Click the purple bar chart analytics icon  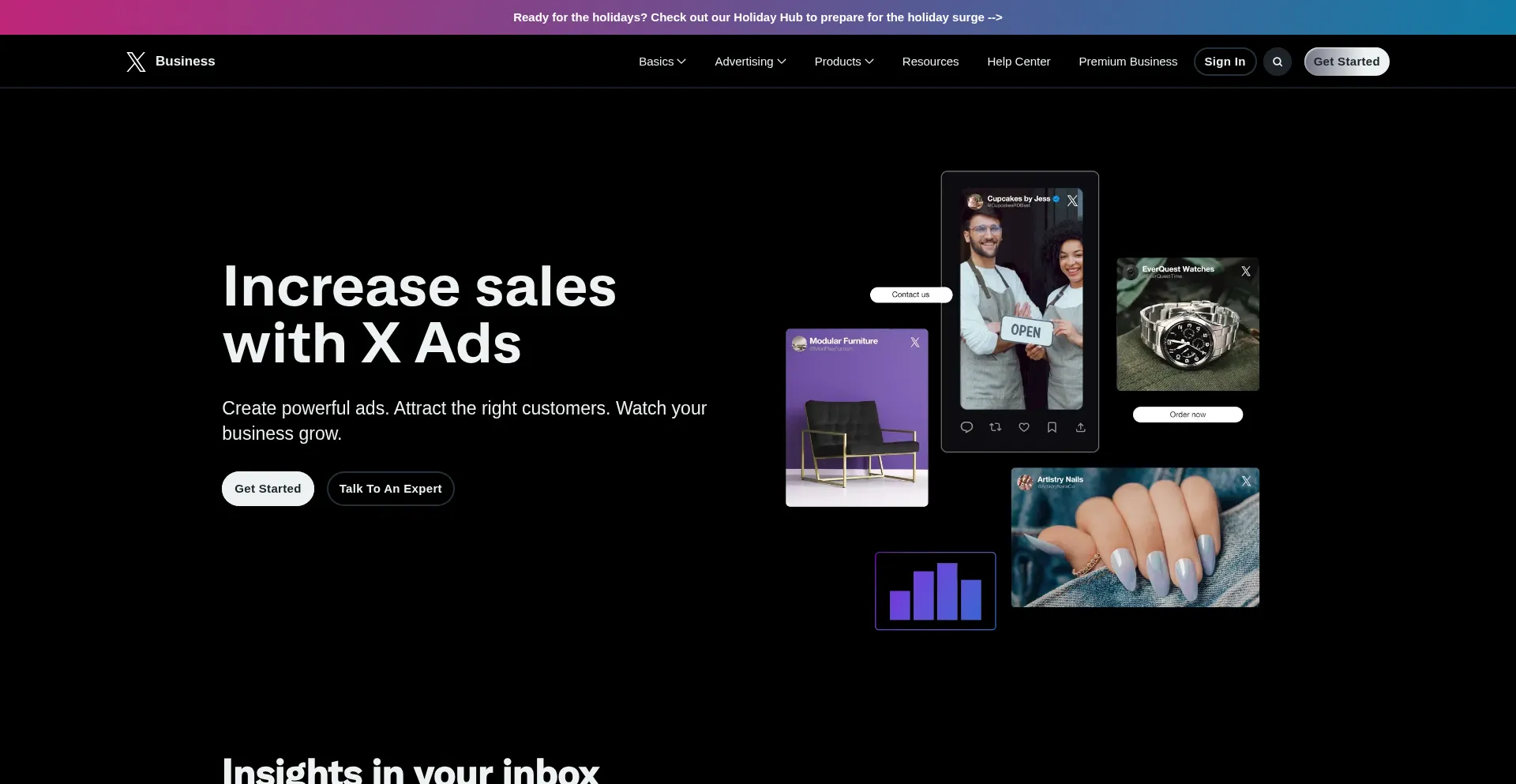tap(935, 591)
